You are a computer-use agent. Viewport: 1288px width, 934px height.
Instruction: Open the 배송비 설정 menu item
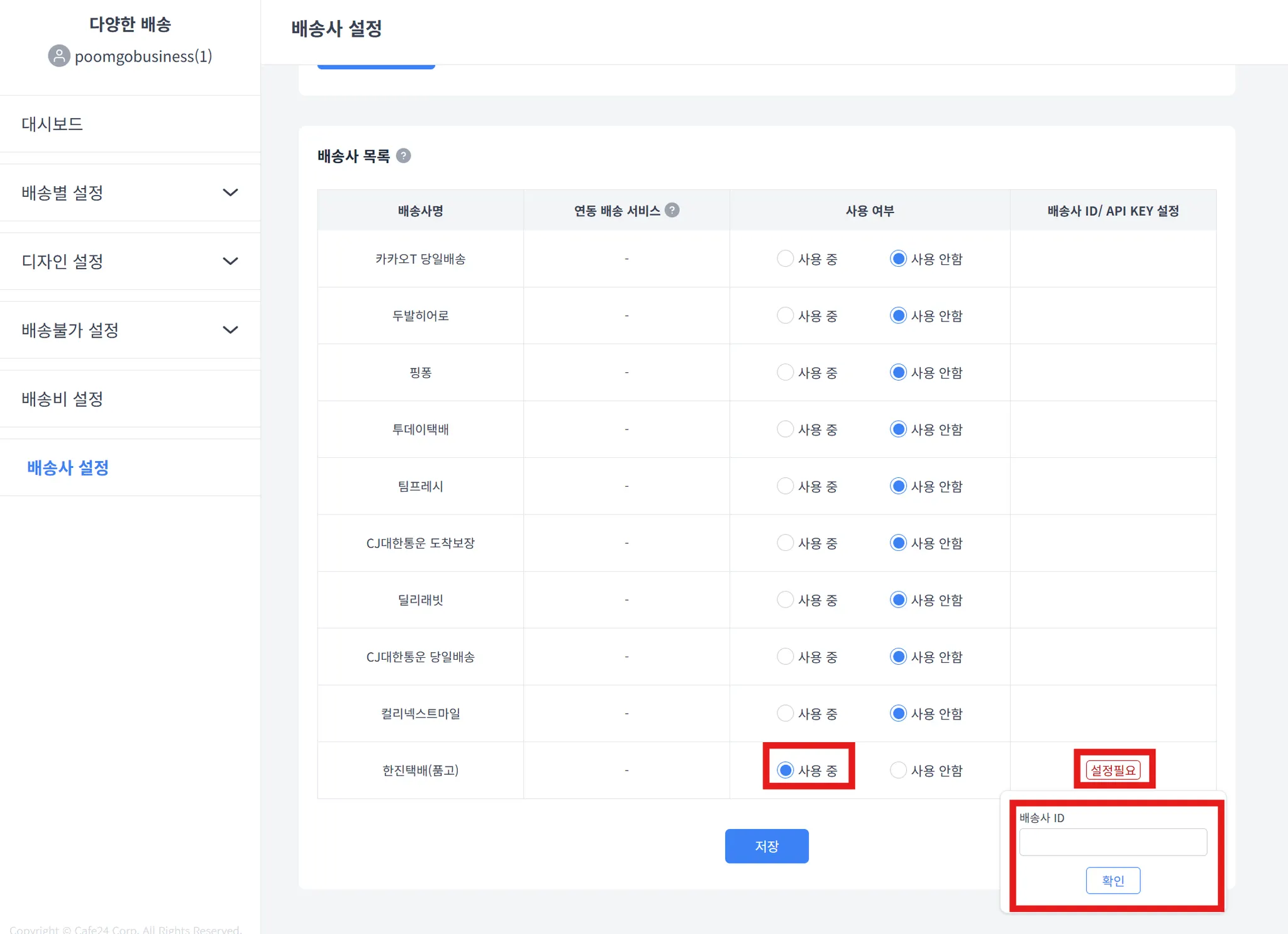pos(62,399)
